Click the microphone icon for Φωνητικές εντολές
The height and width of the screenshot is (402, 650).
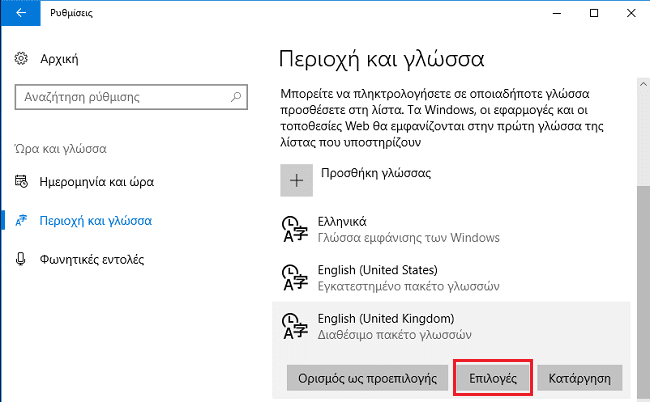tap(20, 259)
